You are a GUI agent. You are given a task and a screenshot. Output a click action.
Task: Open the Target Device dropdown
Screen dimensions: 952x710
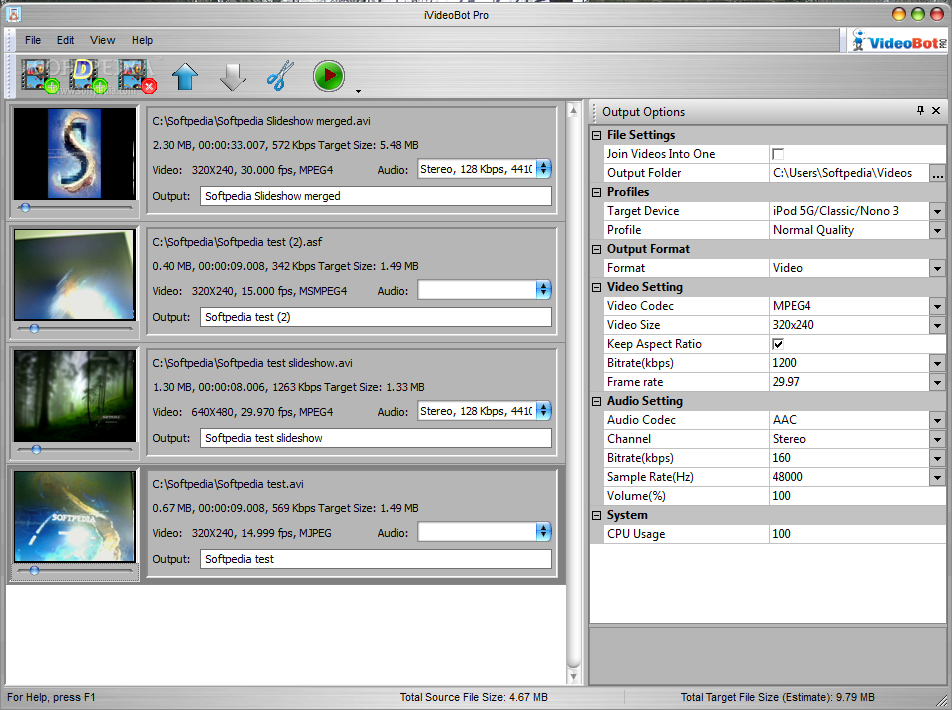coord(937,211)
